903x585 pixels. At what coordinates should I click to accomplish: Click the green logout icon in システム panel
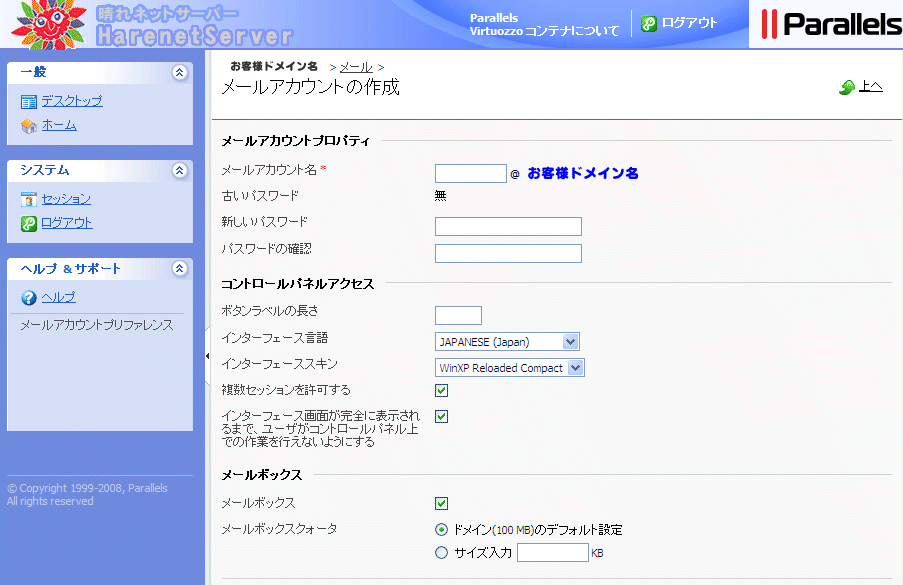click(29, 223)
